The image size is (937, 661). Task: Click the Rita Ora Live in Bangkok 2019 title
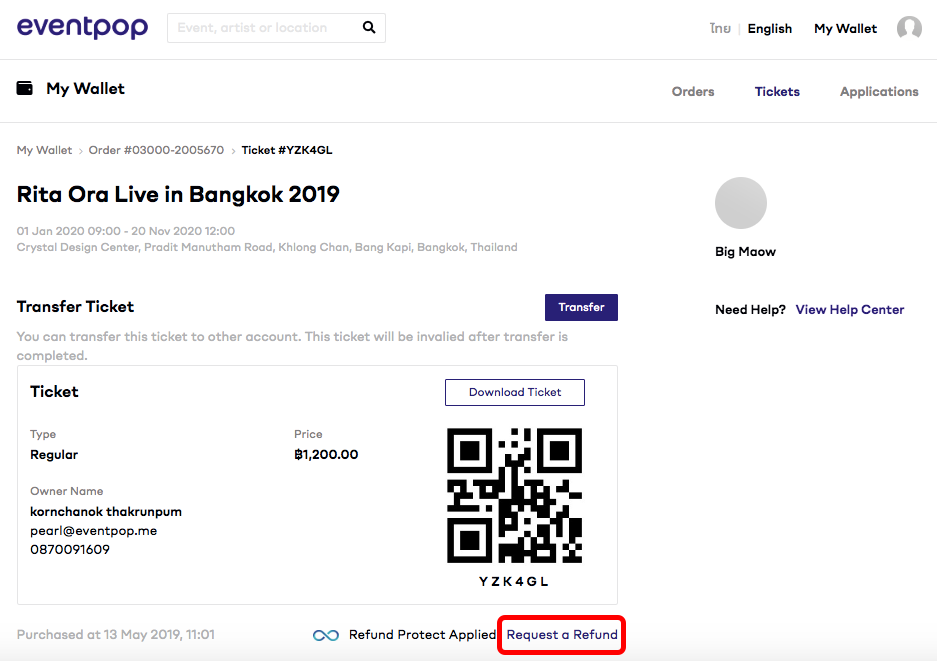point(178,194)
